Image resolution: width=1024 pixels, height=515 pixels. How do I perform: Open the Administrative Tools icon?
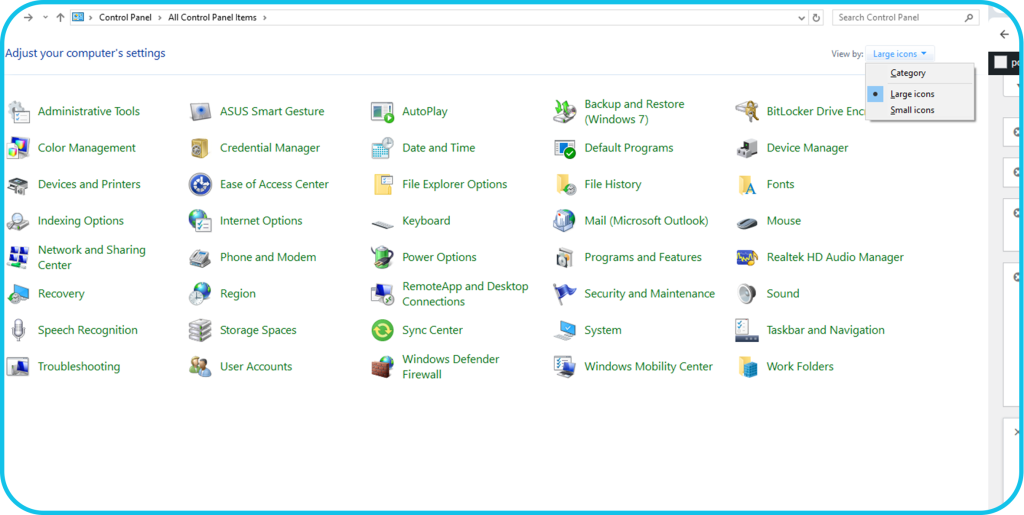pyautogui.click(x=18, y=112)
